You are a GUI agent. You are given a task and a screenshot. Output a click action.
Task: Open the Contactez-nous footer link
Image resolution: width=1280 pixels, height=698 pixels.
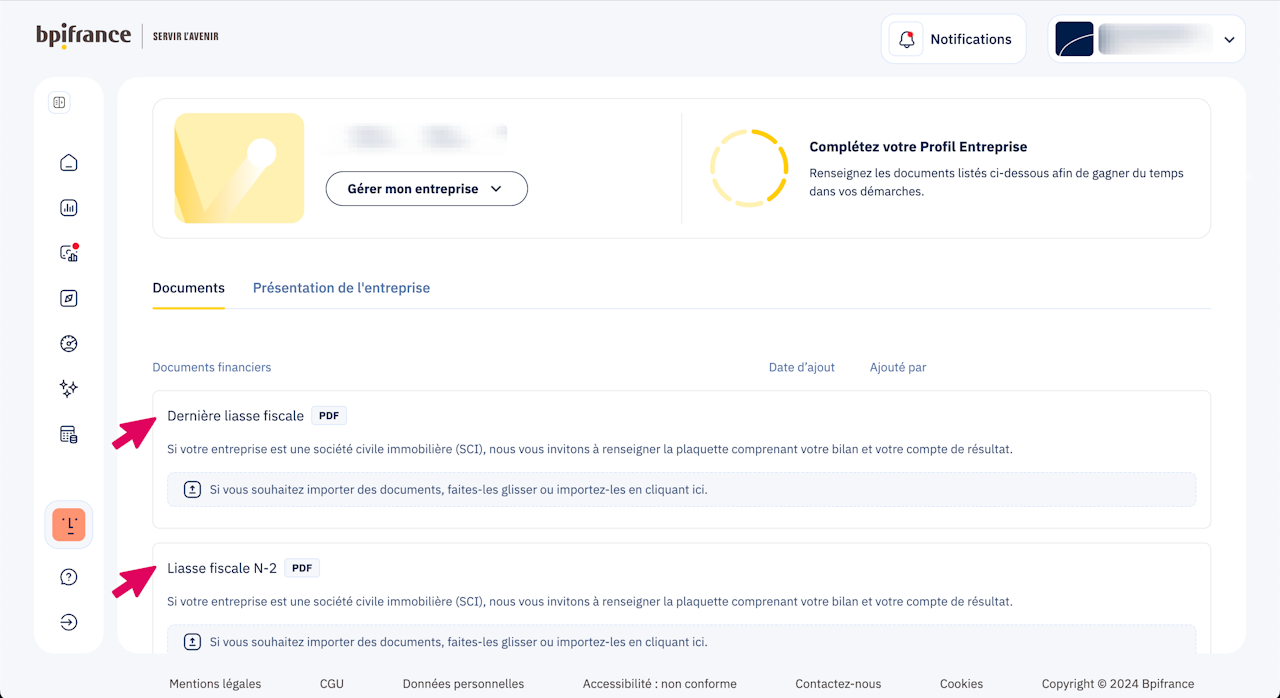838,684
